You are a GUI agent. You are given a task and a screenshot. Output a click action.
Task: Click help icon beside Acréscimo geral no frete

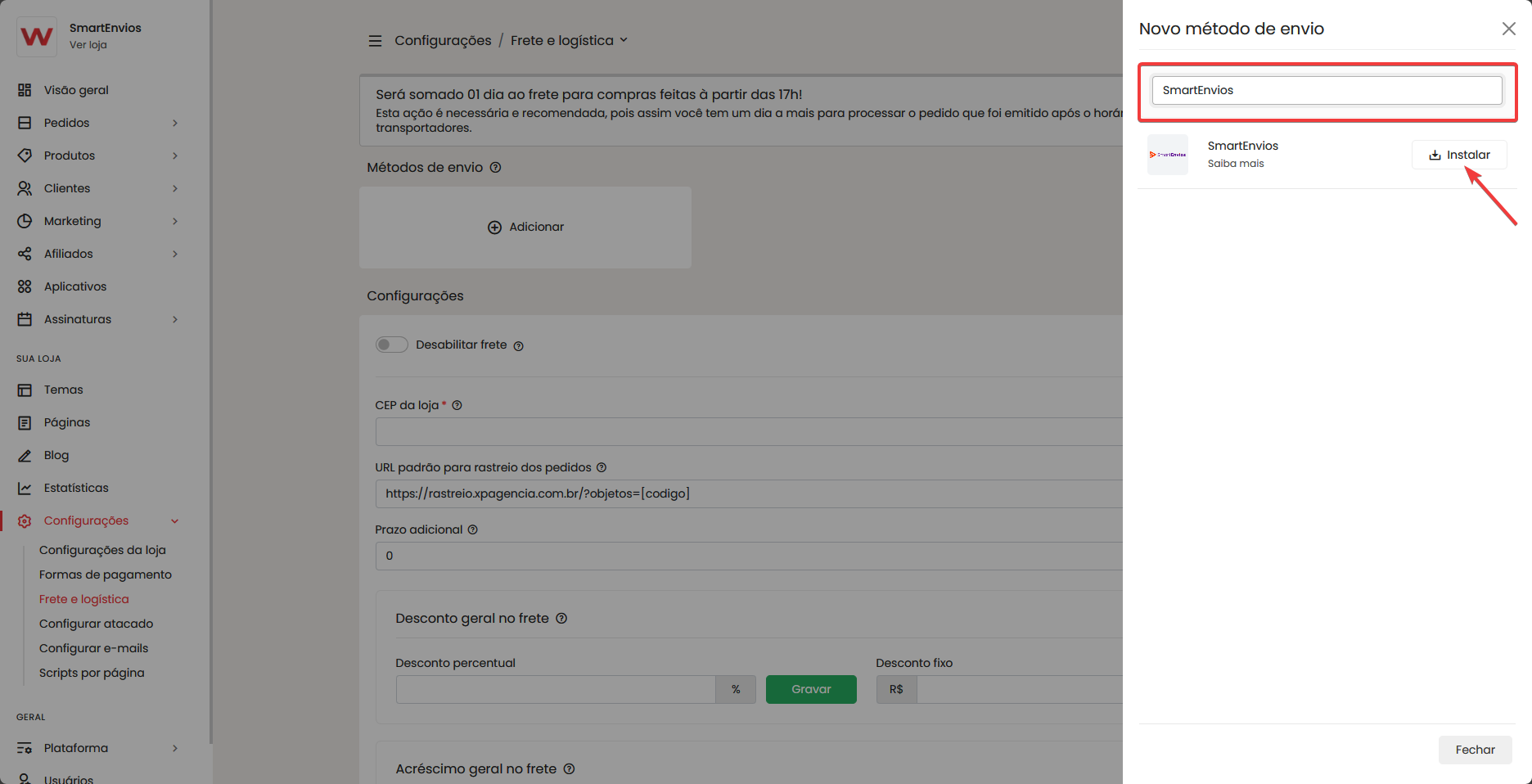pyautogui.click(x=569, y=768)
